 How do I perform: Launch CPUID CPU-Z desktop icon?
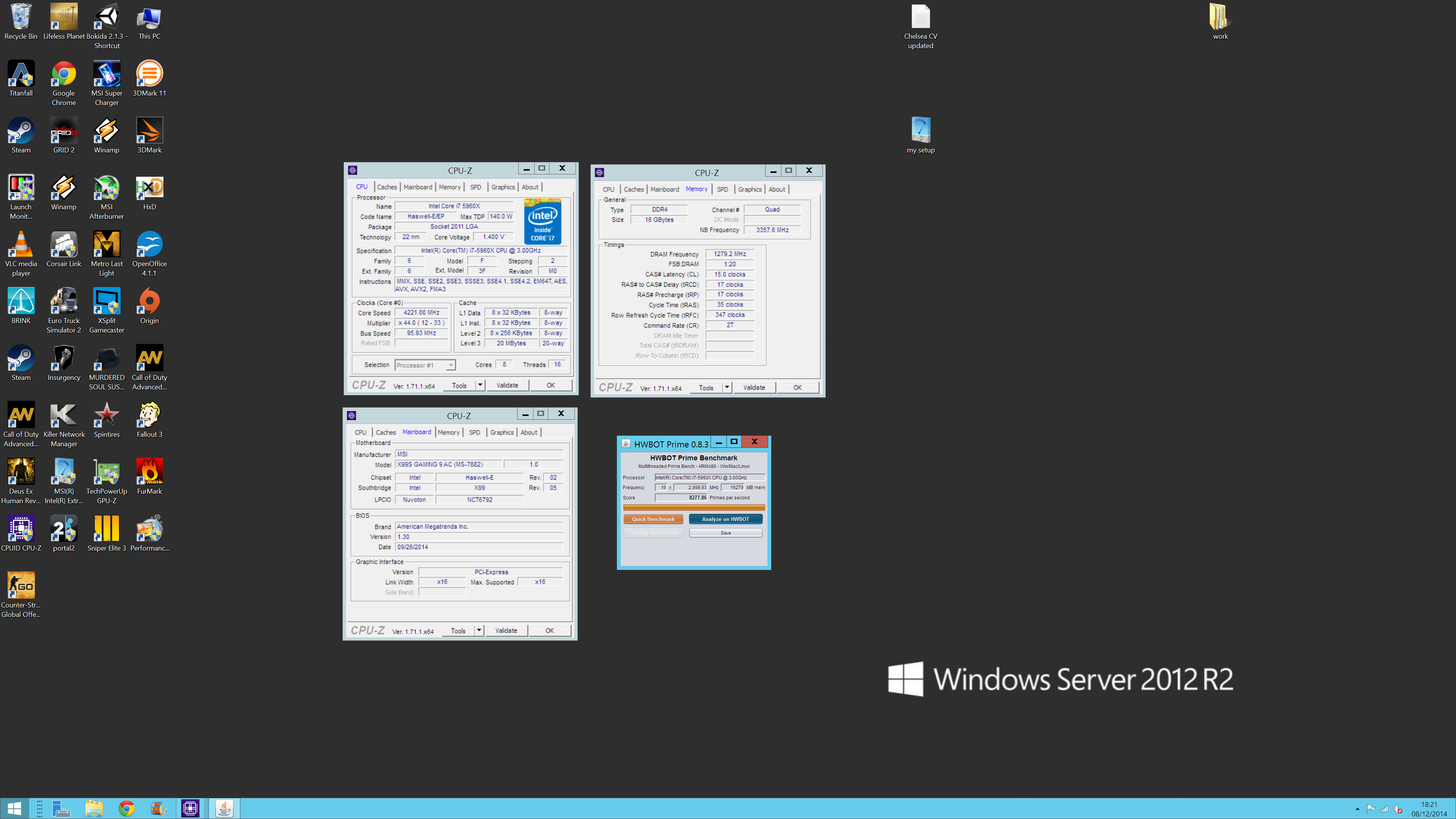pos(21,533)
